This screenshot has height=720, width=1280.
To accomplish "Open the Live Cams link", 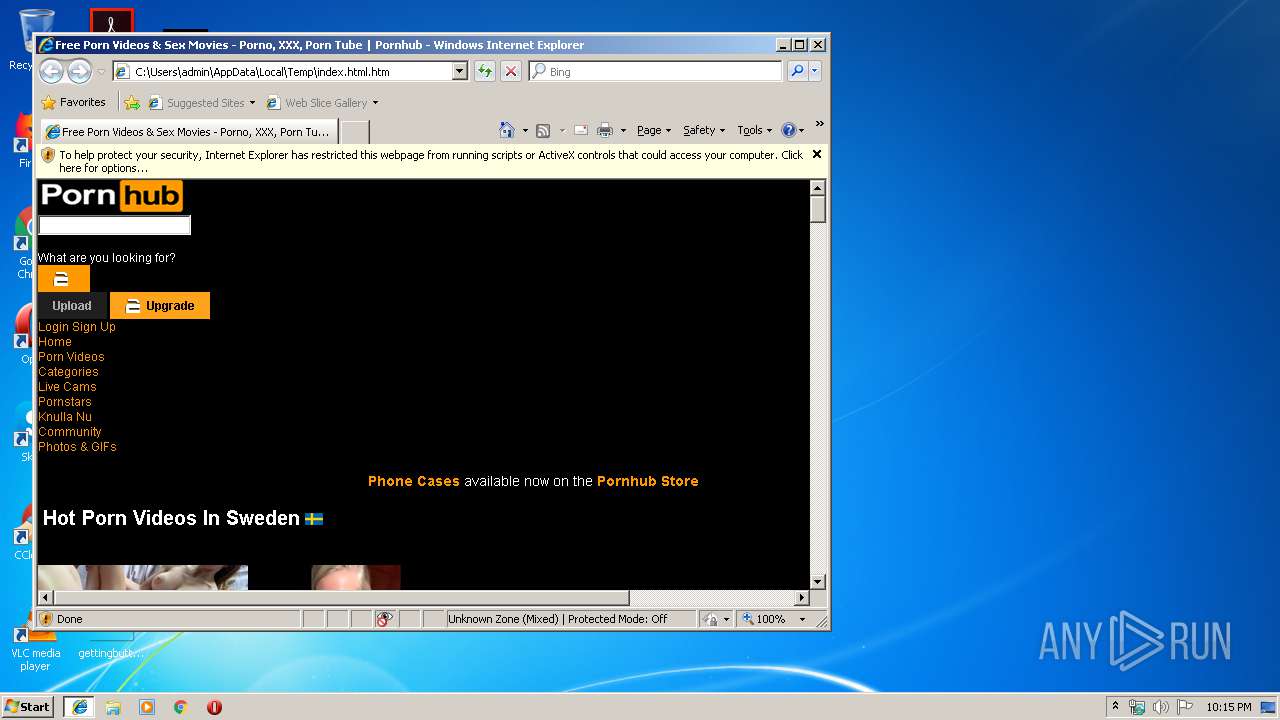I will (x=67, y=386).
